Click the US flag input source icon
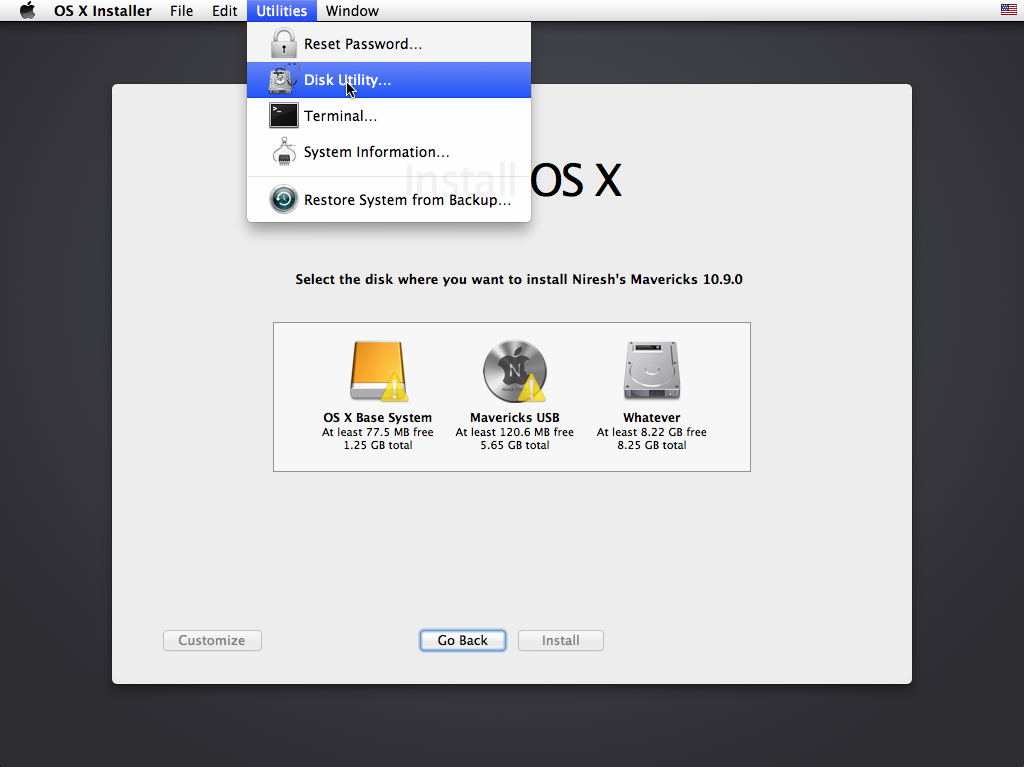This screenshot has height=767, width=1024. tap(1008, 10)
